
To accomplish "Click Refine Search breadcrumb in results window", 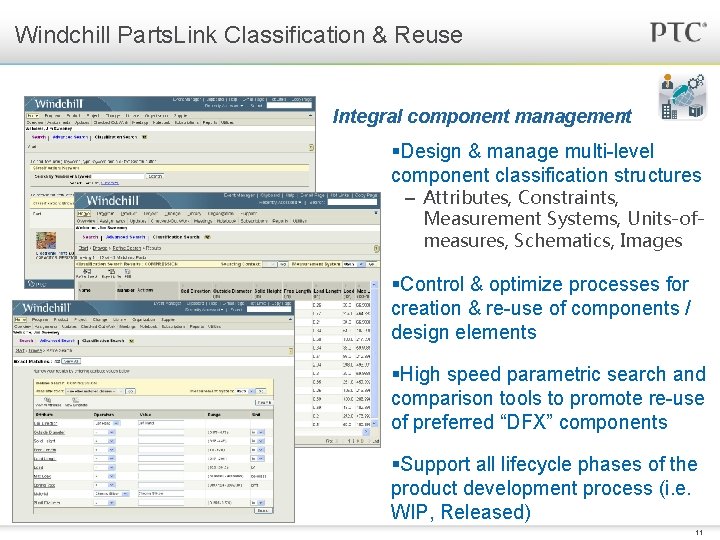I will click(126, 248).
